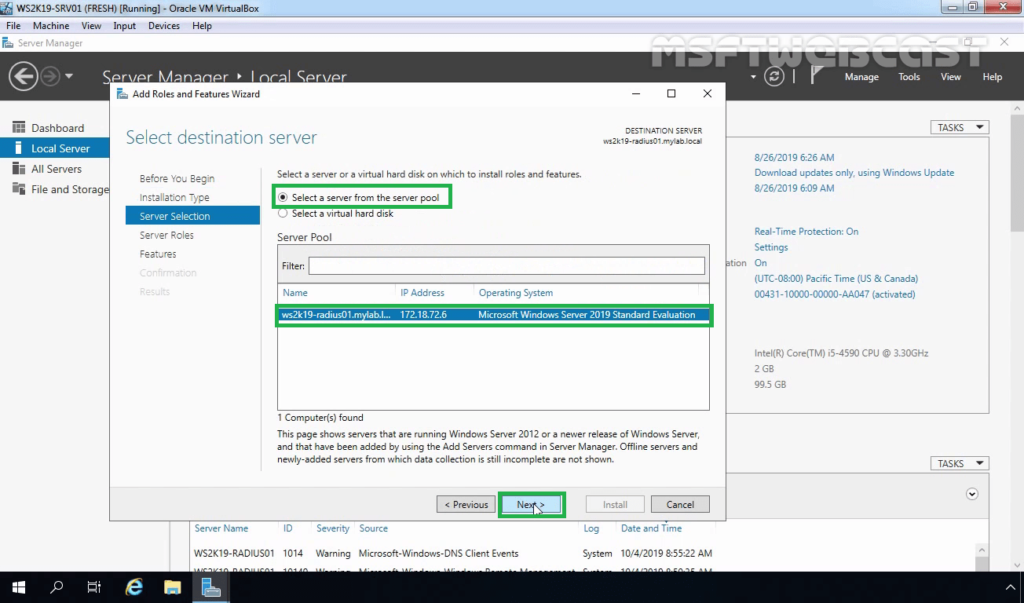Open the VirtualBox Devices menu
Viewport: 1024px width, 603px height.
pos(164,25)
